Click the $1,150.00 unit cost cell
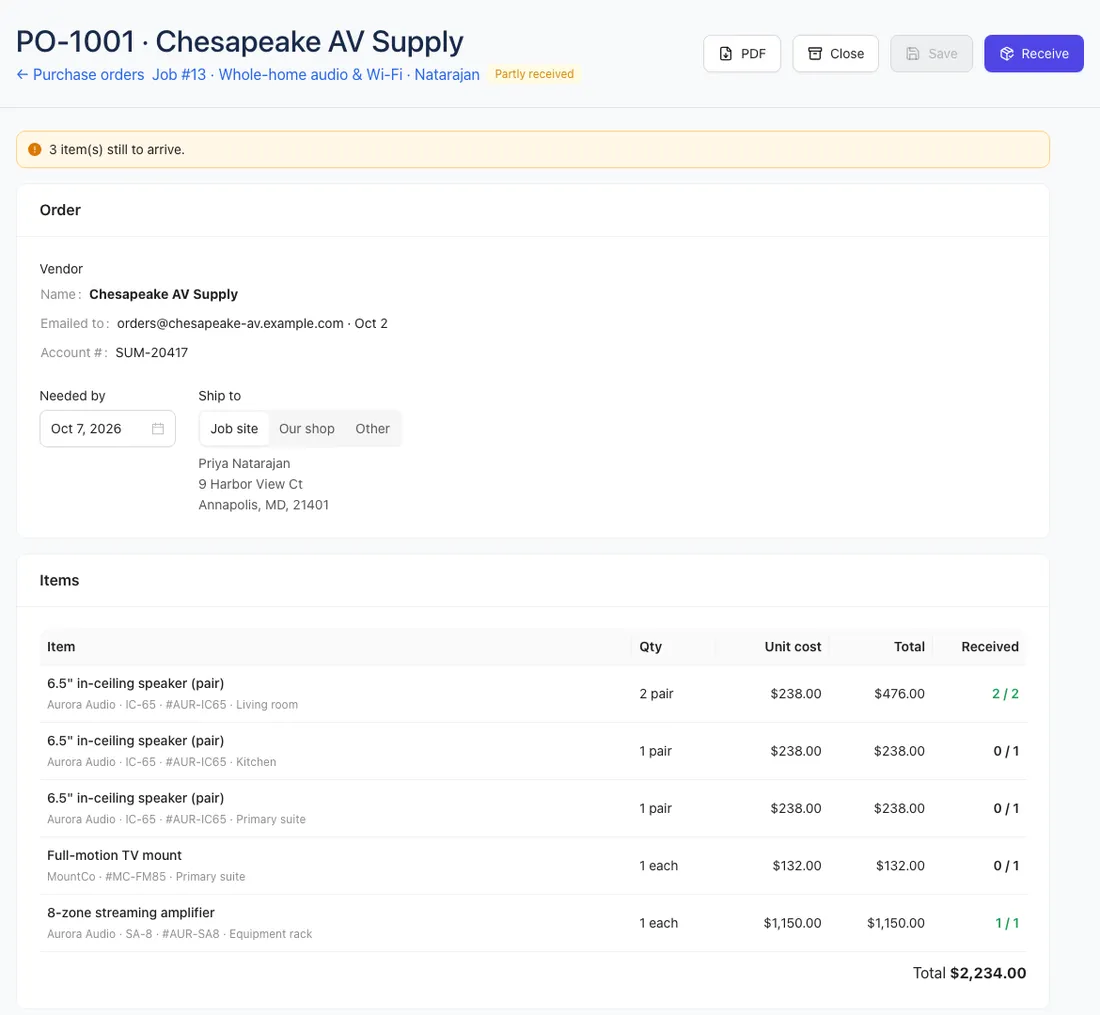The height and width of the screenshot is (1015, 1100). 792,924
